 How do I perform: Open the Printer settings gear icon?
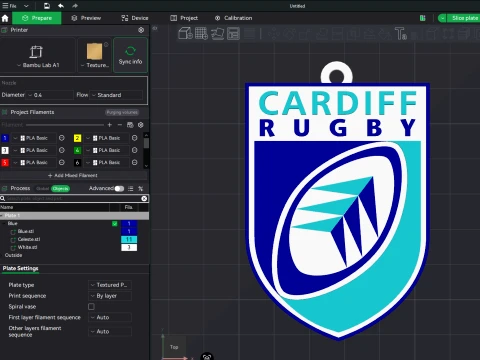pyautogui.click(x=141, y=30)
